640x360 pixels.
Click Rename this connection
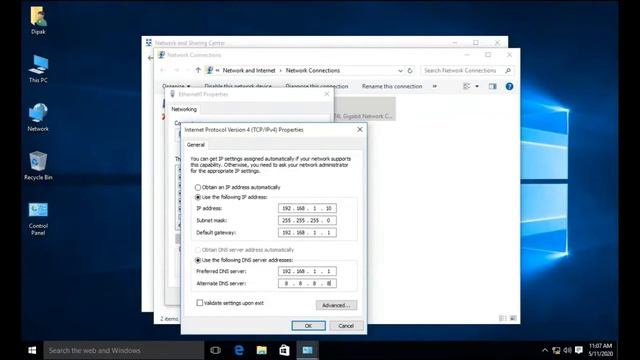pos(392,86)
